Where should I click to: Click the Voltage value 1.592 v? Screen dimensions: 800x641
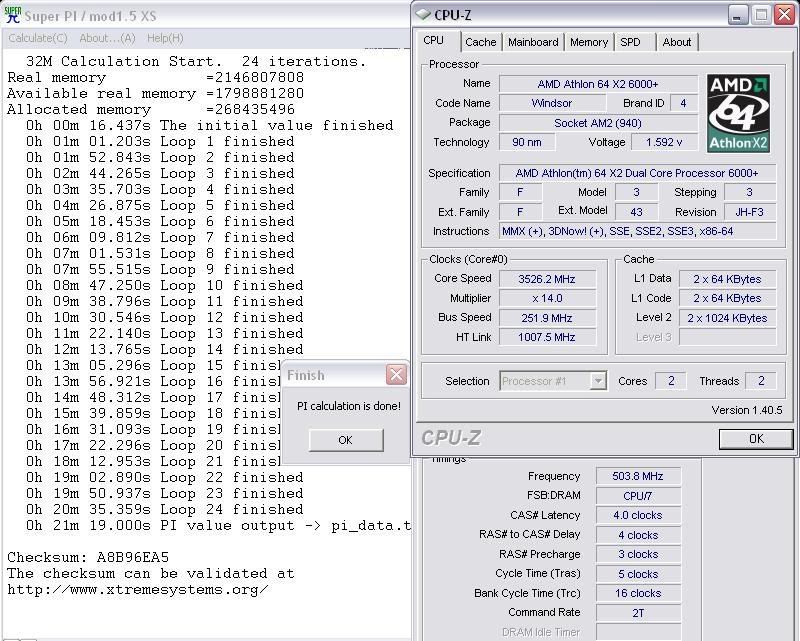pos(664,142)
